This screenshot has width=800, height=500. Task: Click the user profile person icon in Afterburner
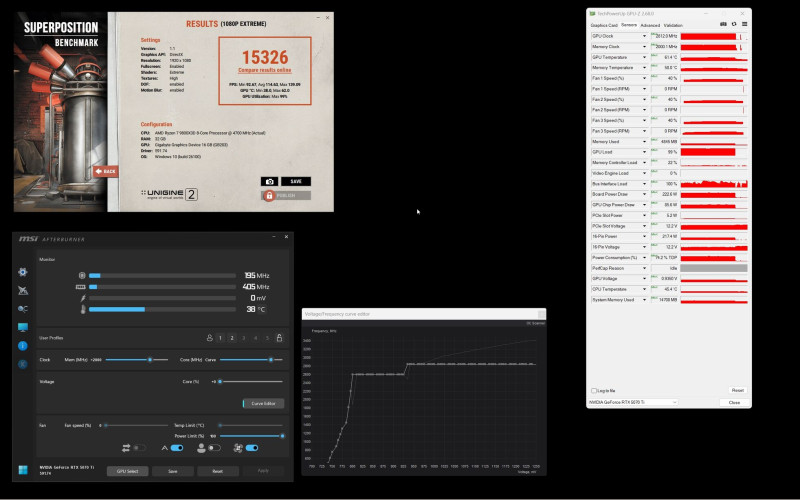pyautogui.click(x=210, y=338)
